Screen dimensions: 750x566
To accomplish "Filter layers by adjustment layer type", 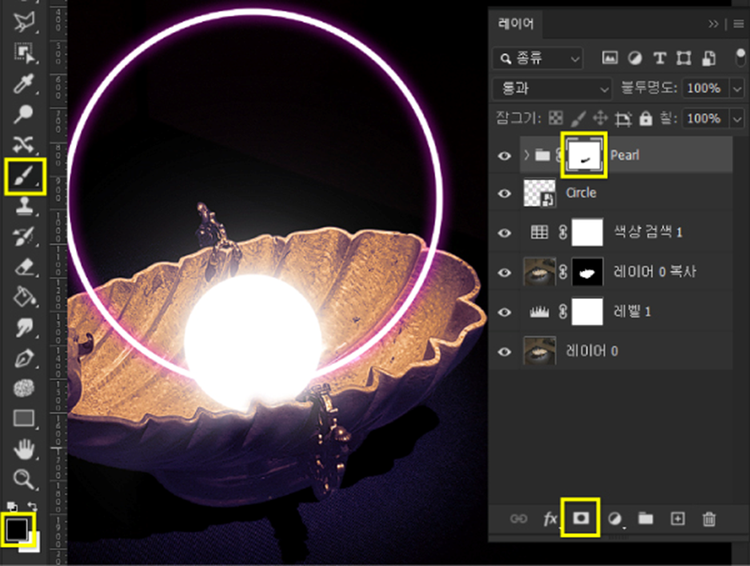I will 635,58.
